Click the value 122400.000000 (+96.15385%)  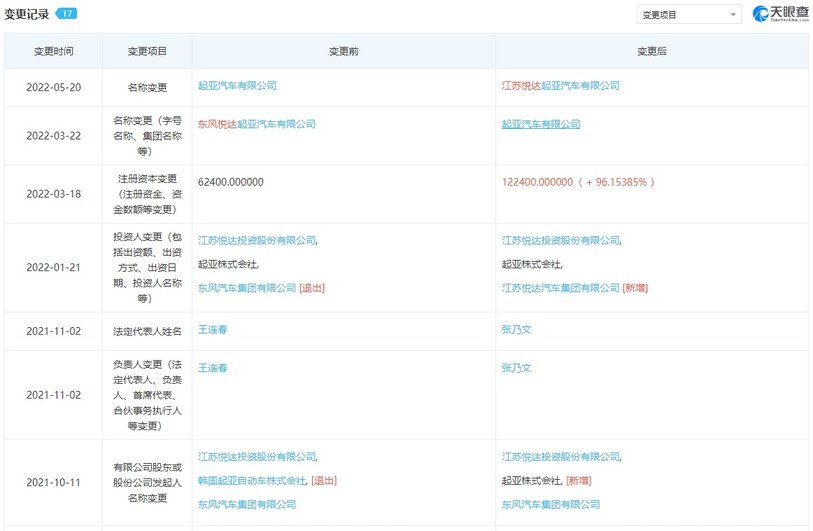(x=578, y=182)
